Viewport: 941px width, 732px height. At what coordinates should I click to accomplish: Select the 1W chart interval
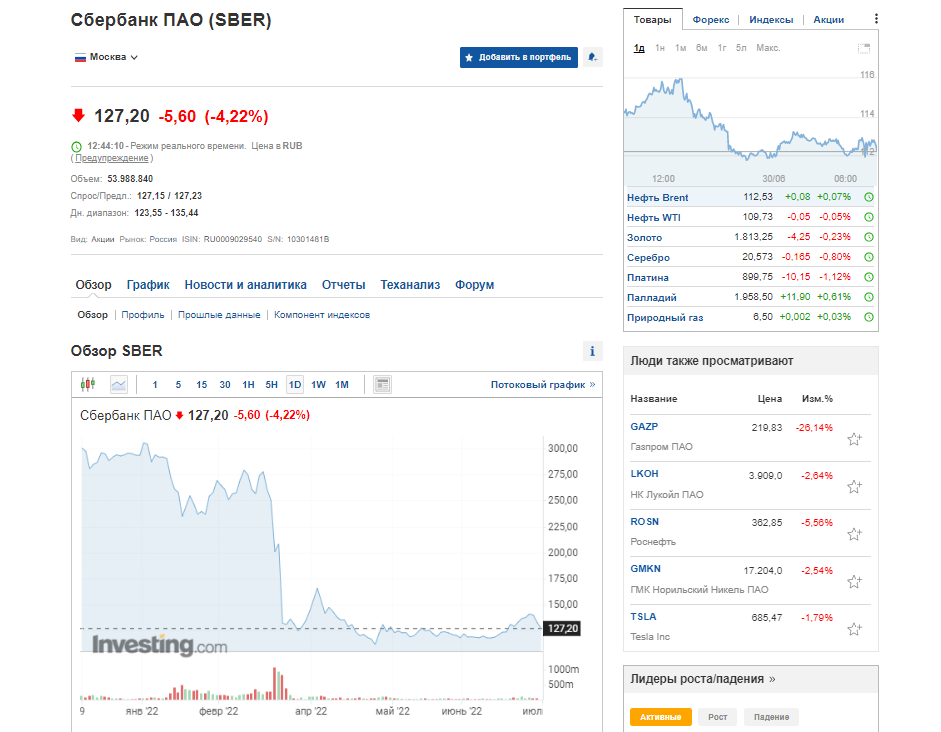click(x=320, y=384)
